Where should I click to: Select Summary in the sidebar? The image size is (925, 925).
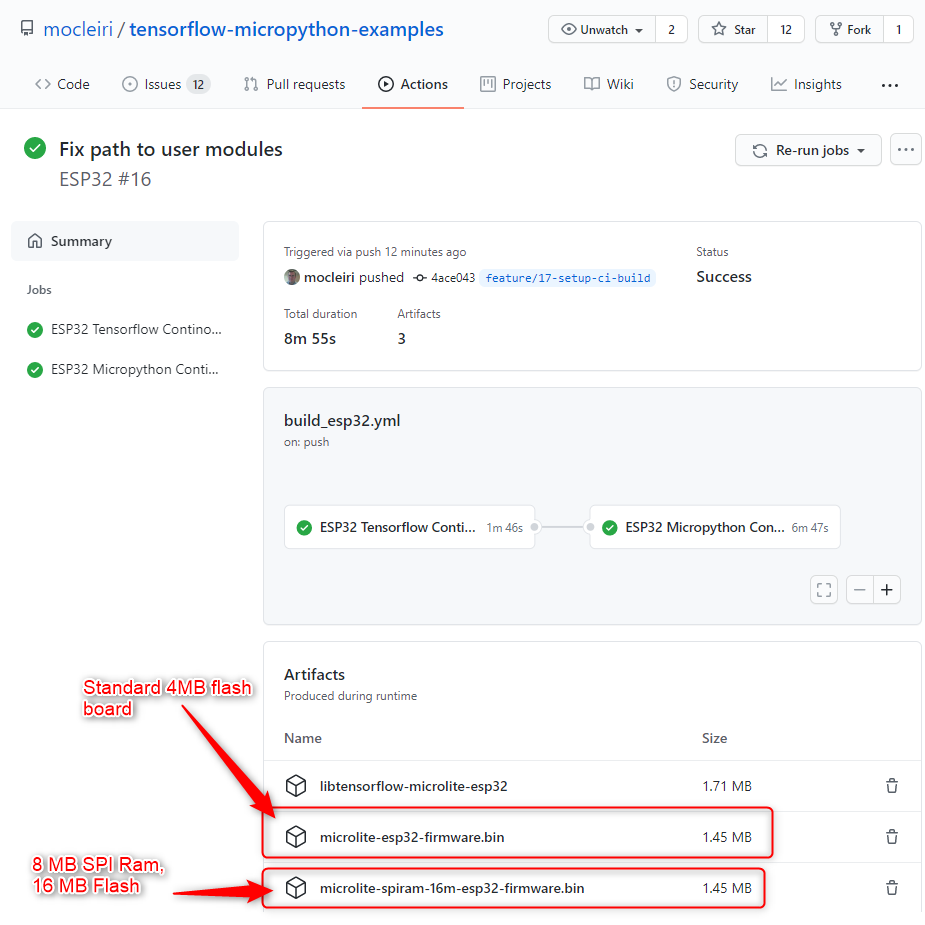[x=125, y=241]
